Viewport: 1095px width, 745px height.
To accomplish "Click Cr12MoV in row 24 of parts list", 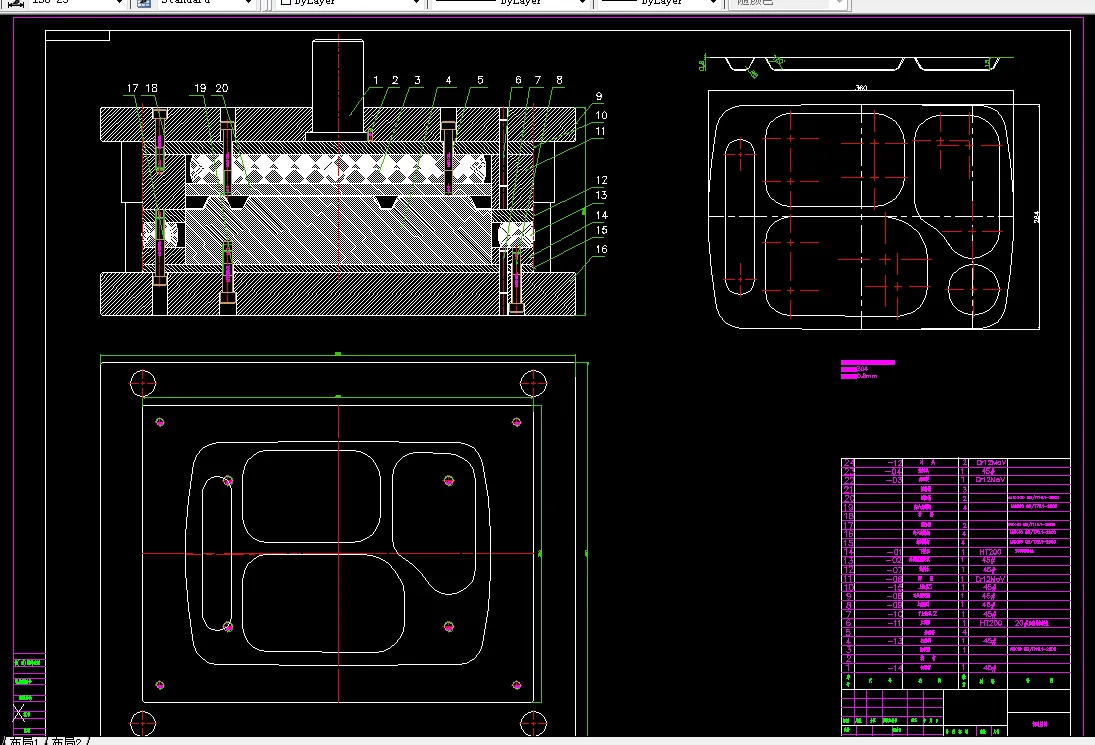I will 991,463.
